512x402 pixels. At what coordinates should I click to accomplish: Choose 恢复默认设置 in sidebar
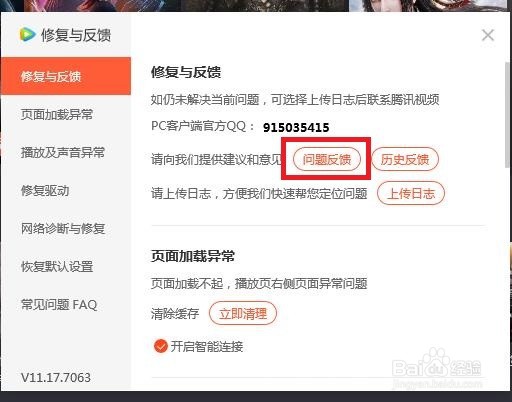tap(57, 266)
